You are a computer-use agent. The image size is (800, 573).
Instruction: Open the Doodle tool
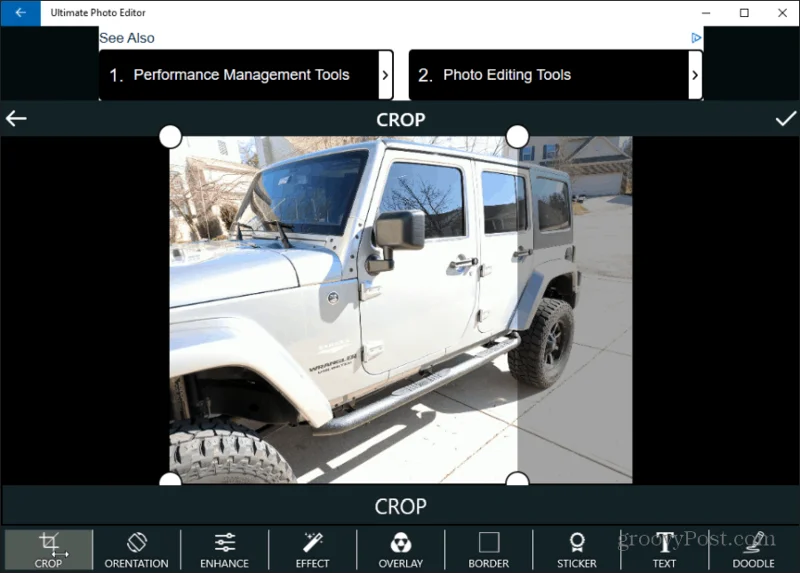[753, 550]
